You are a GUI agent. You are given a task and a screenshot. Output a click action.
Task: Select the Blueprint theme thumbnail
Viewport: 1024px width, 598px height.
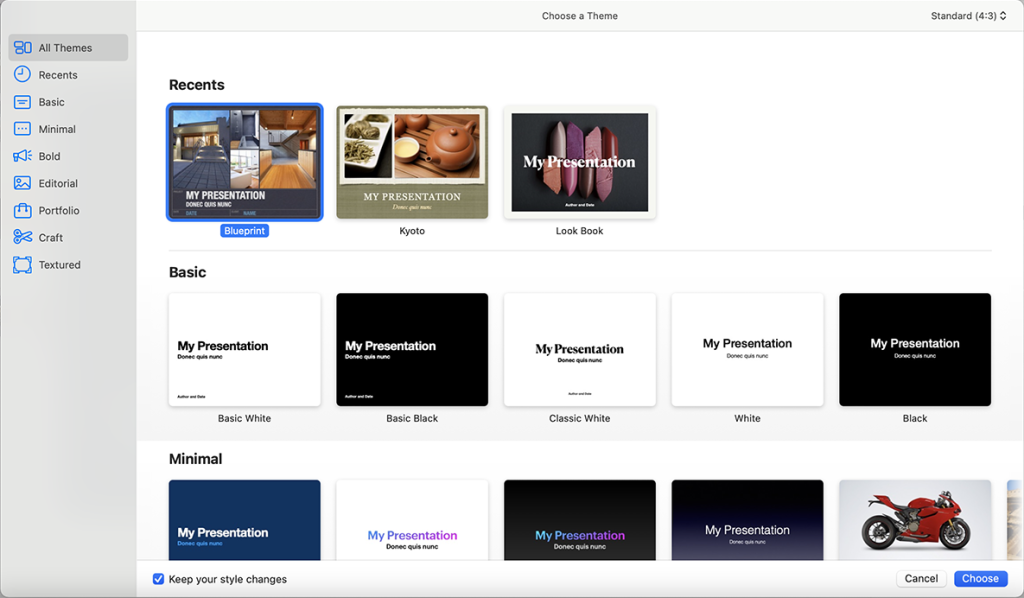pyautogui.click(x=245, y=162)
